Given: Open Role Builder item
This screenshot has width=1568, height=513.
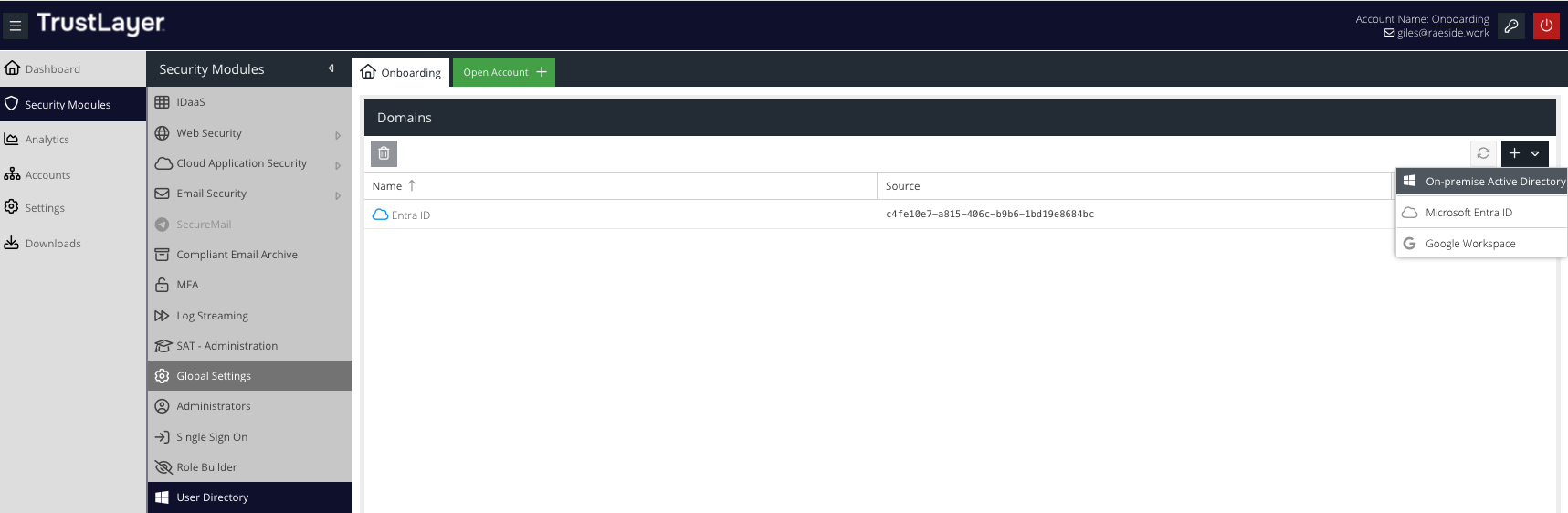Looking at the screenshot, I should pos(249,467).
